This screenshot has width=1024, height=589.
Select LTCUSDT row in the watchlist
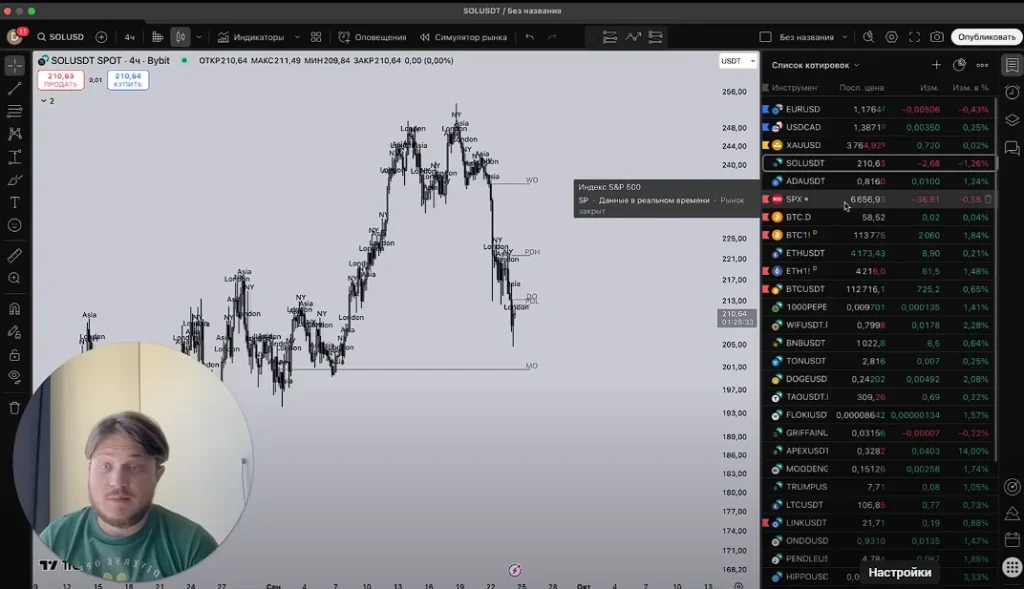(x=878, y=505)
